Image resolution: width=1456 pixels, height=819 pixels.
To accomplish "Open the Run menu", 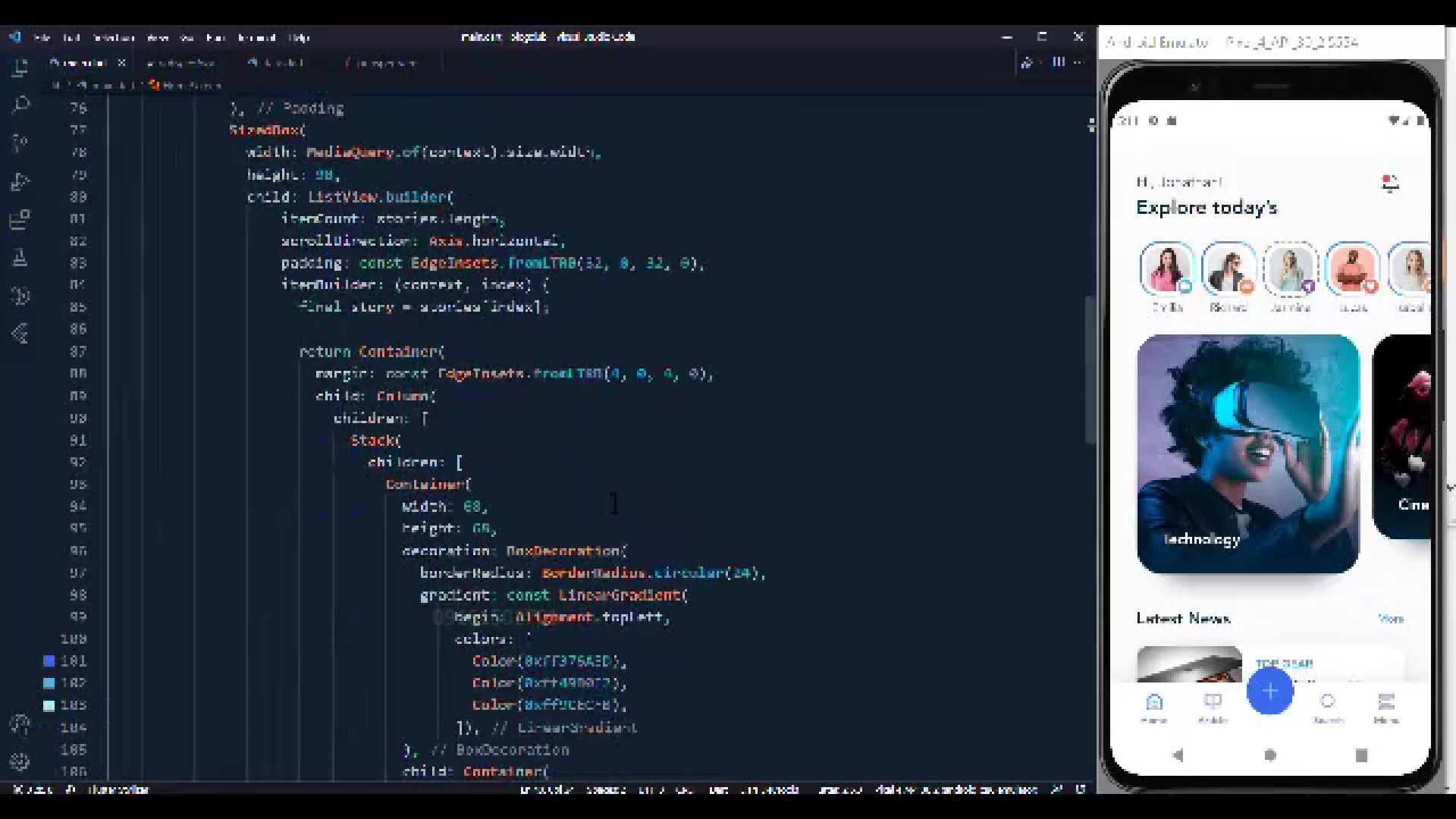I will pyautogui.click(x=215, y=37).
